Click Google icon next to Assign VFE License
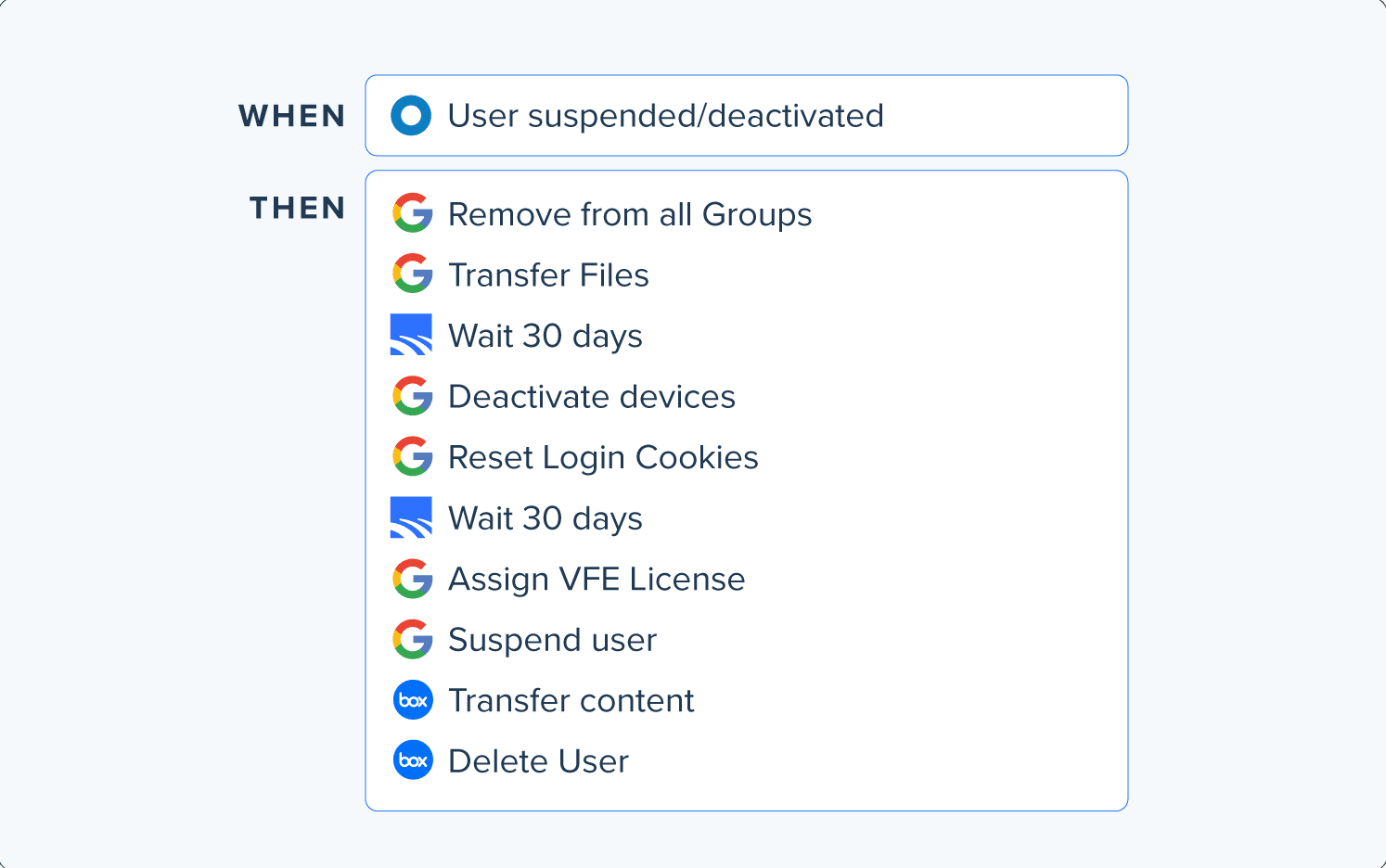The image size is (1386, 868). [412, 579]
